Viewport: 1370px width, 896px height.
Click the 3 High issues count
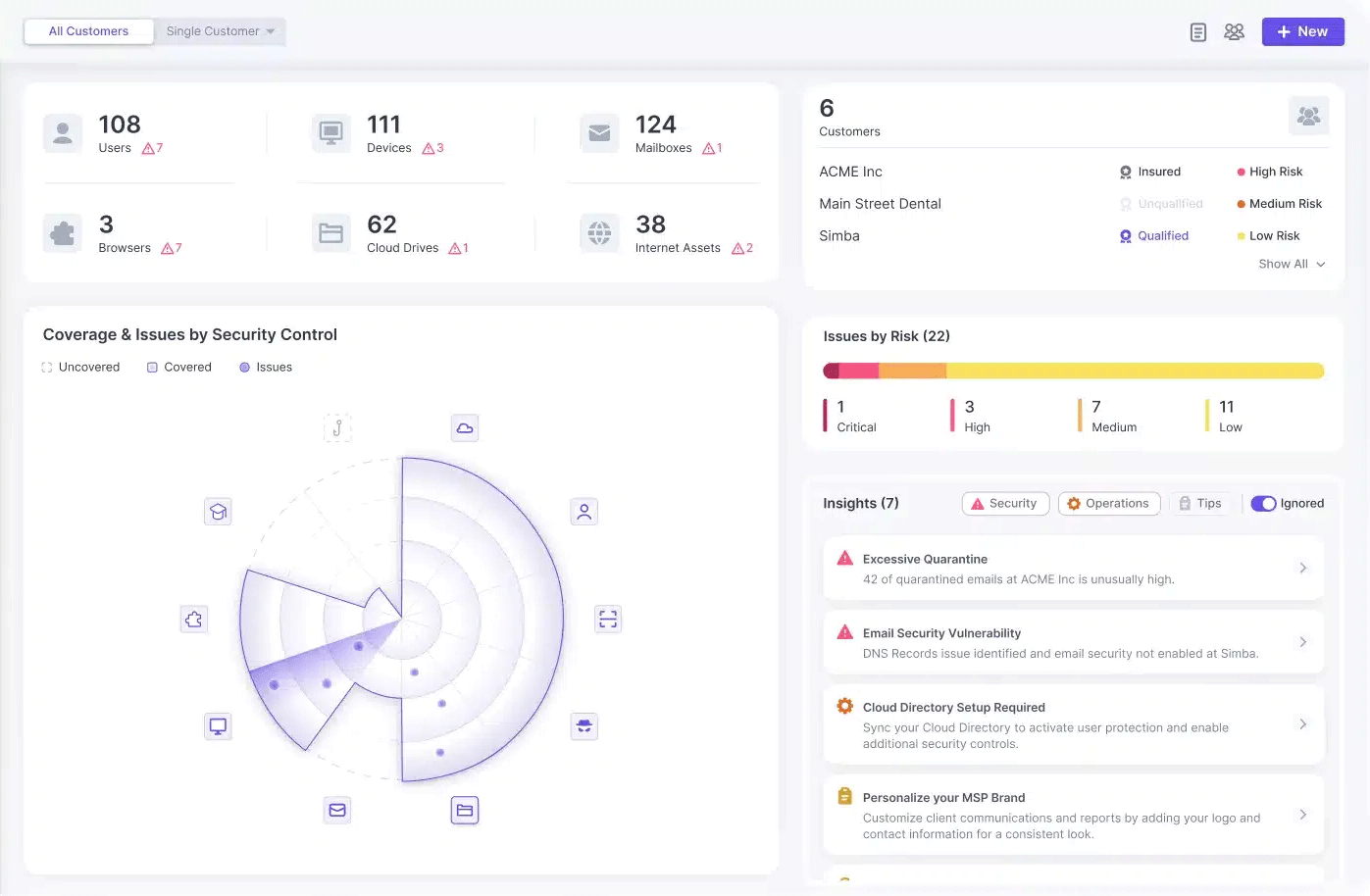pyautogui.click(x=971, y=416)
